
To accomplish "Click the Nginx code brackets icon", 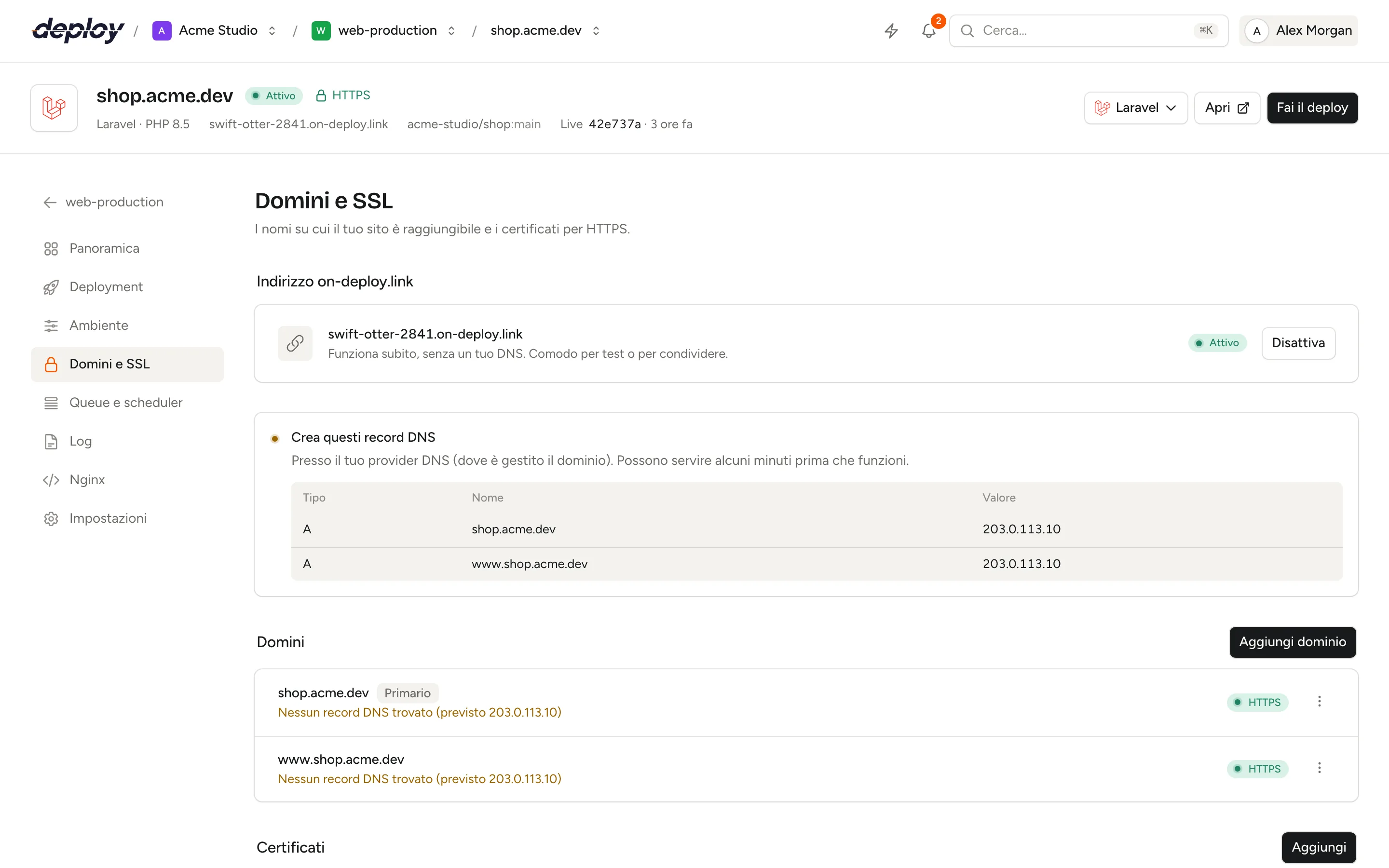I will click(x=51, y=480).
